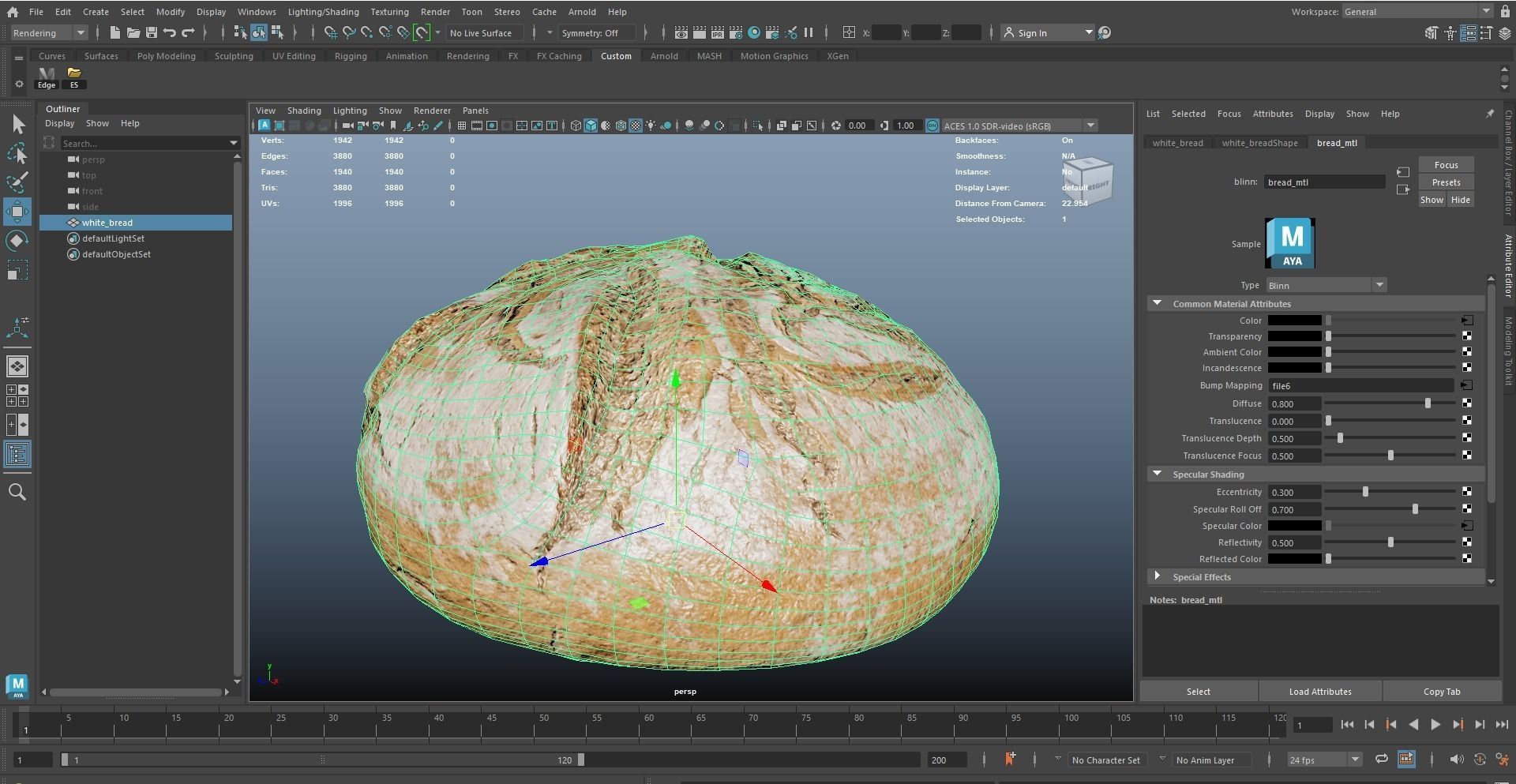Click the Undo arrow in the status line
The image size is (1516, 784).
click(169, 32)
